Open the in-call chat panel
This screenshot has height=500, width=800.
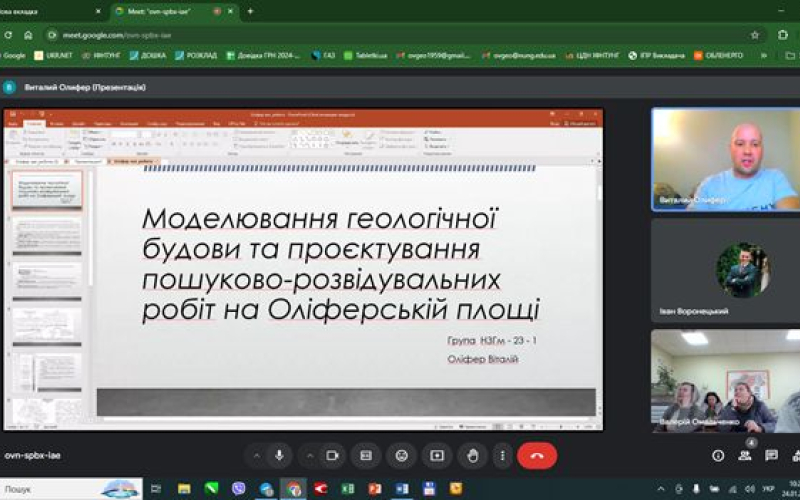click(771, 456)
